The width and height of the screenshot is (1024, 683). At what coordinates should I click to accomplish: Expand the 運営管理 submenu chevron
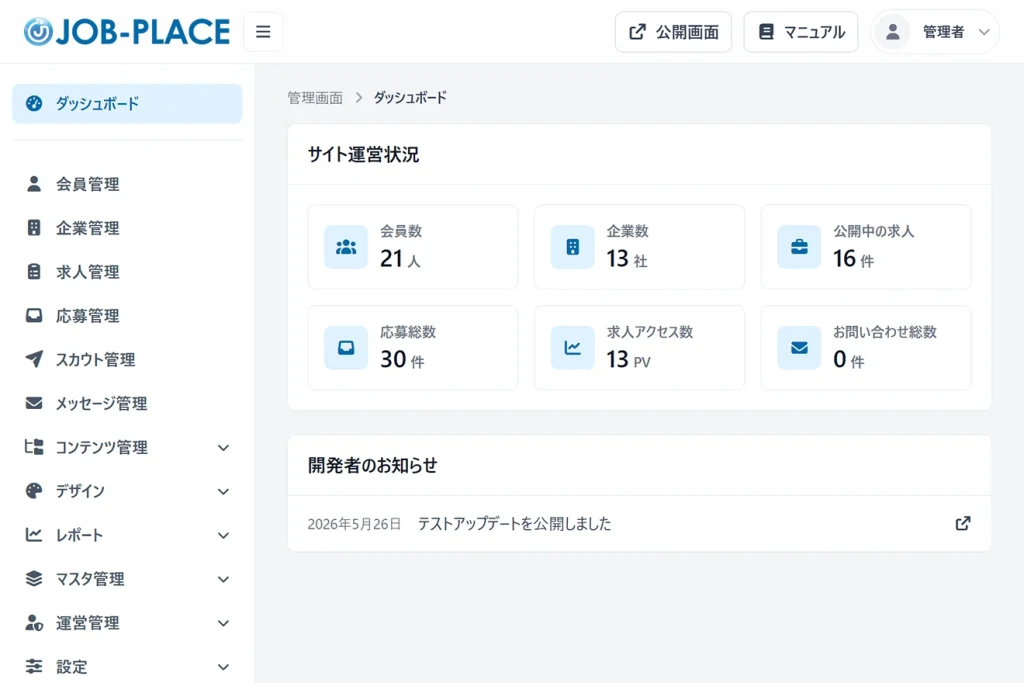pos(223,623)
